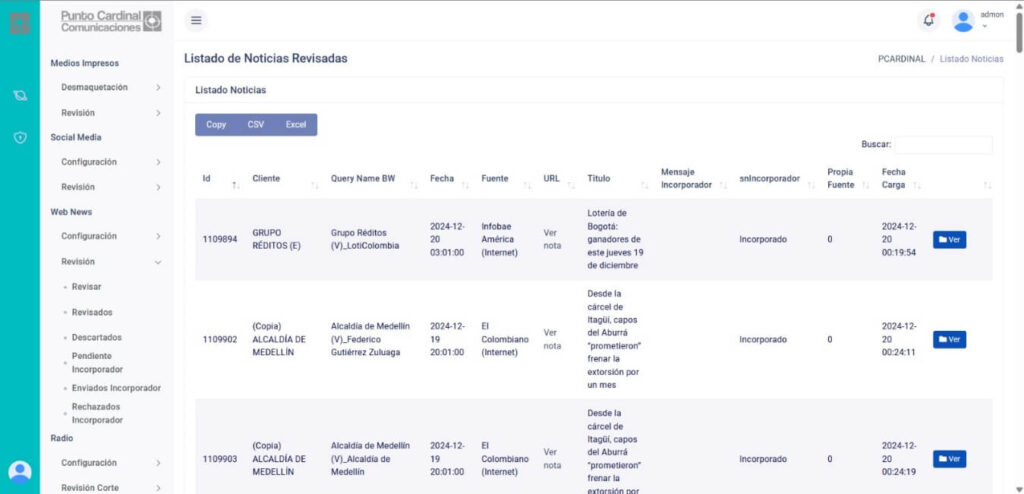Viewport: 1024px width, 494px height.
Task: Select Id cell 1109903
Action: point(219,459)
